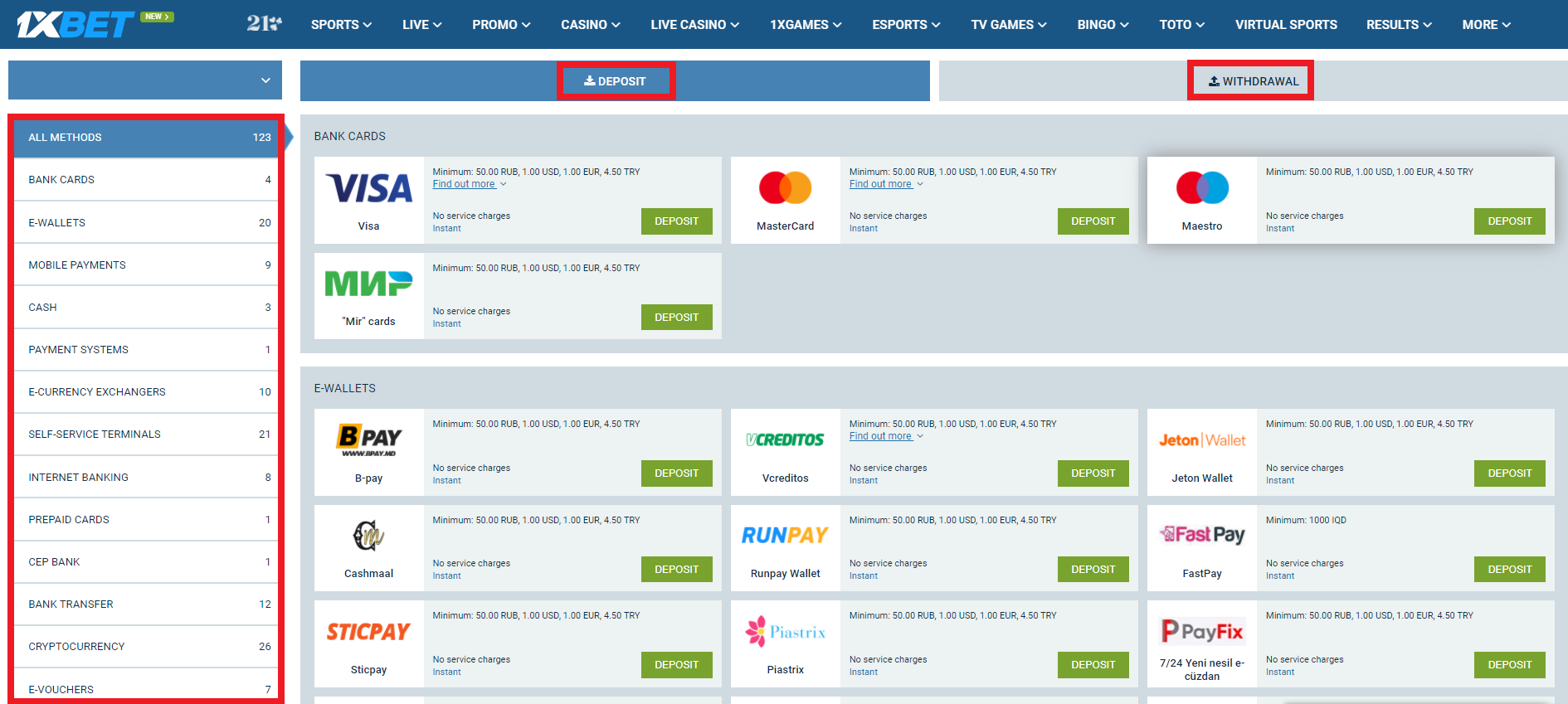Filter by BANK TRANSFER category
Image resolution: width=1568 pixels, height=704 pixels.
146,604
